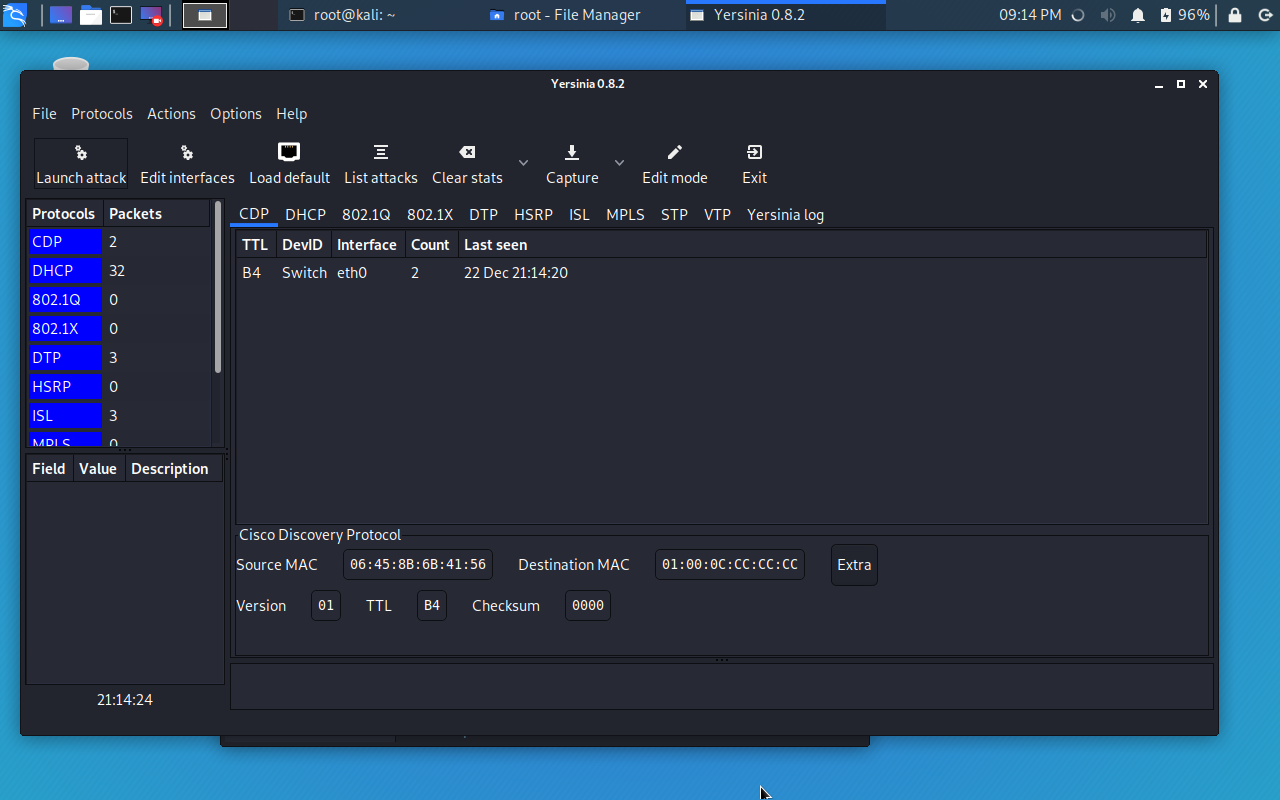1280x800 pixels.
Task: Click the Checksum value field
Action: (588, 606)
